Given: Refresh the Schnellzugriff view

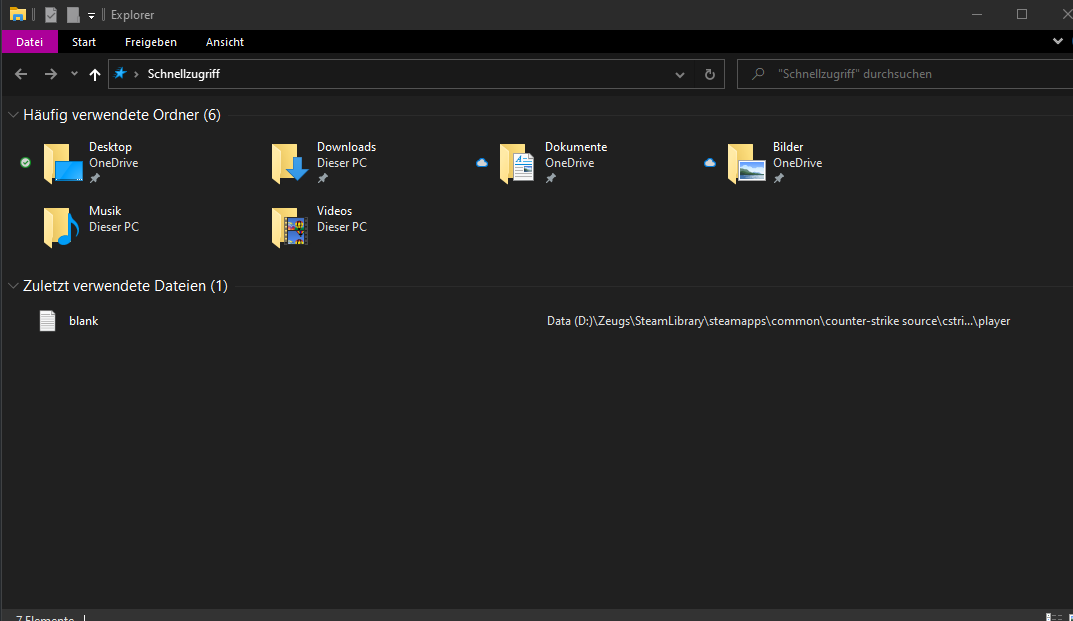Looking at the screenshot, I should (x=710, y=74).
